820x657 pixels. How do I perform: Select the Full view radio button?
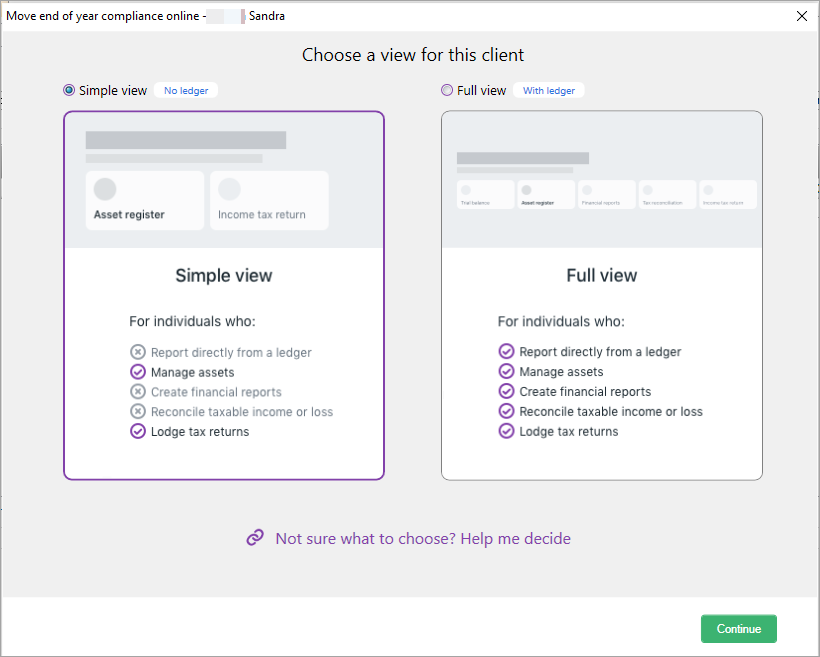click(x=446, y=90)
